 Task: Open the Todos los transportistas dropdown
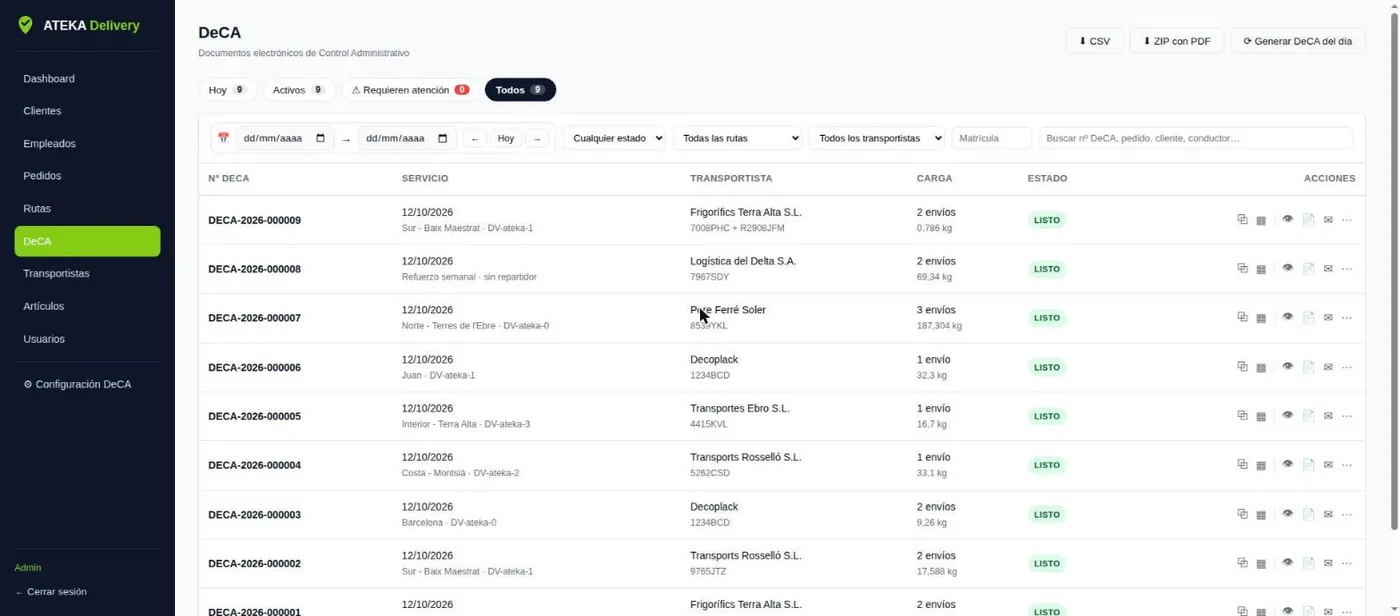point(877,138)
